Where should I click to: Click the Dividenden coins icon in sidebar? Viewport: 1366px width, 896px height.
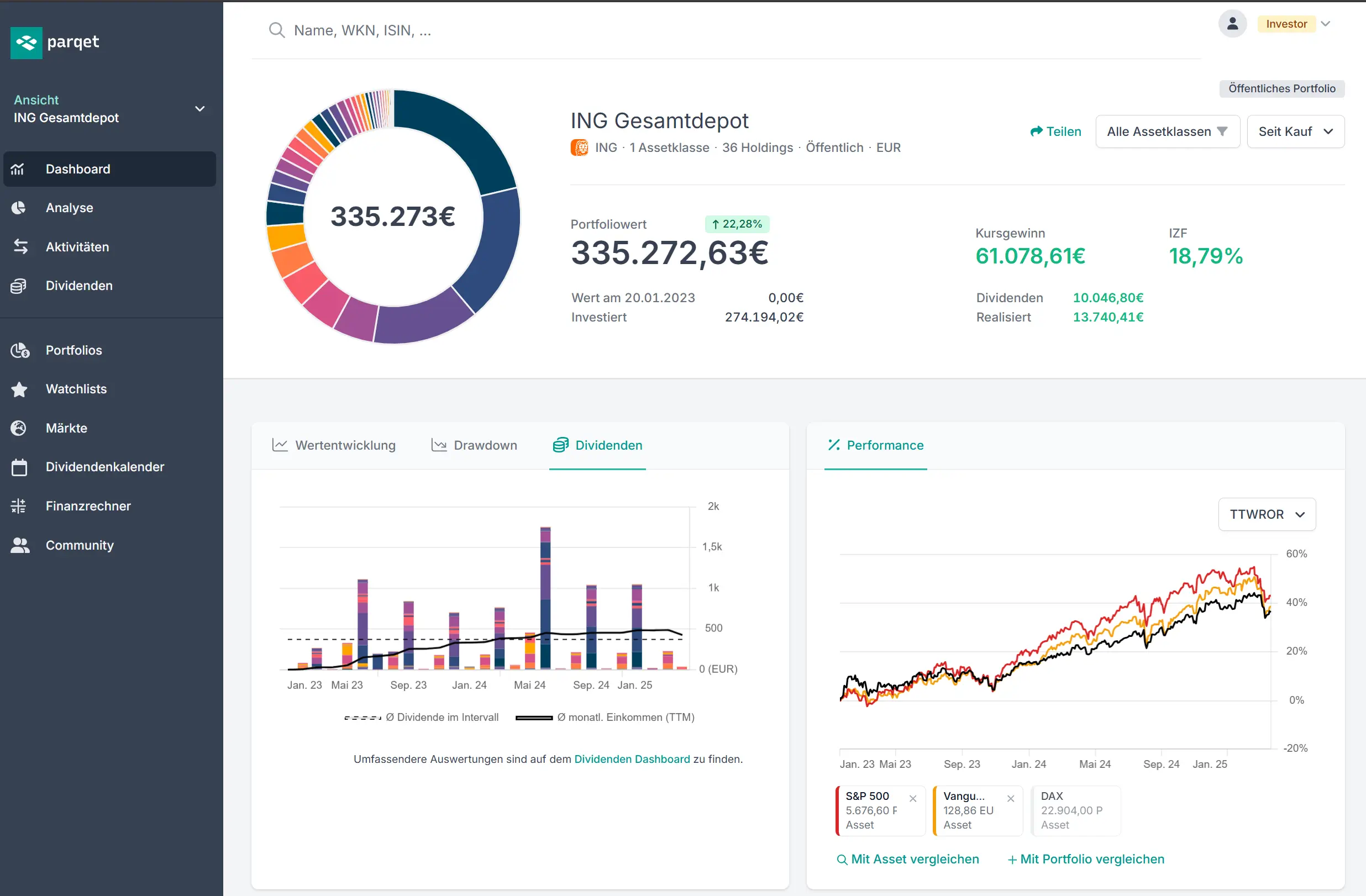19,286
